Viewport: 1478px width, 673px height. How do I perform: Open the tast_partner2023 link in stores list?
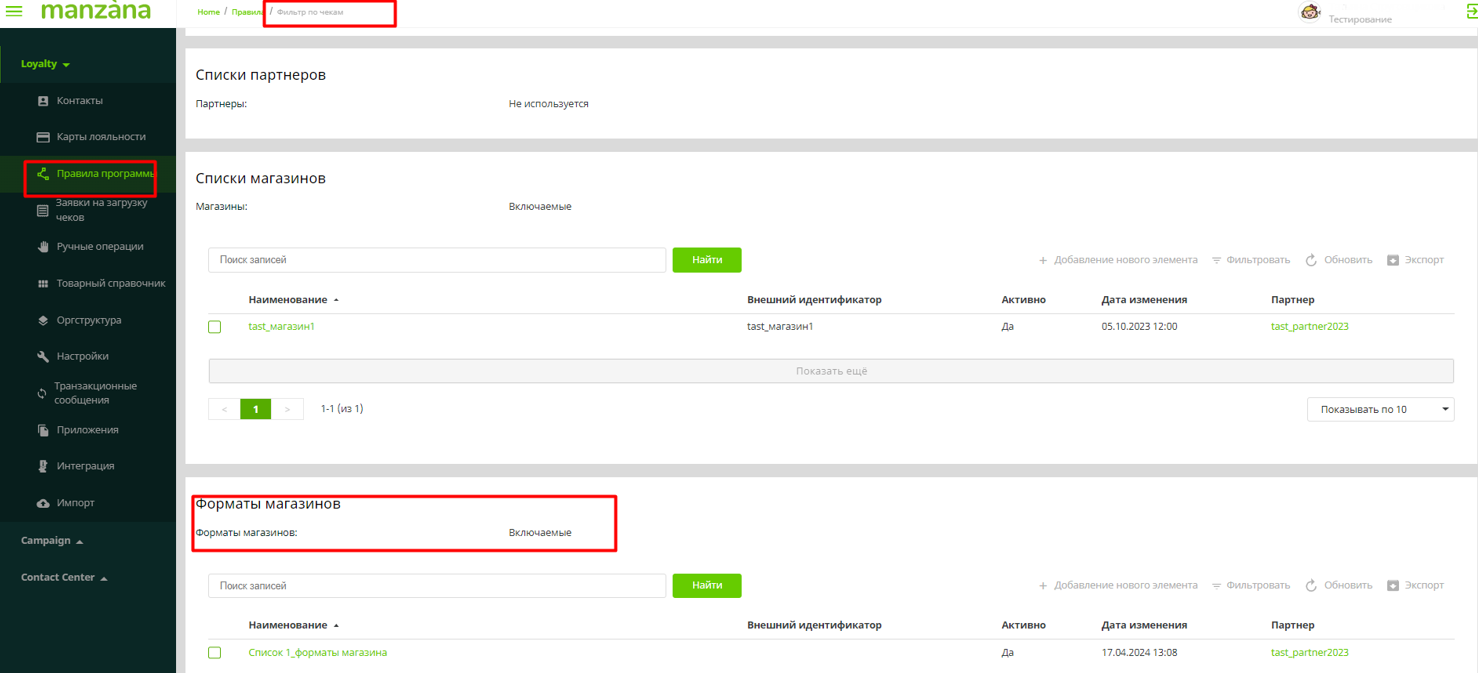point(1309,327)
